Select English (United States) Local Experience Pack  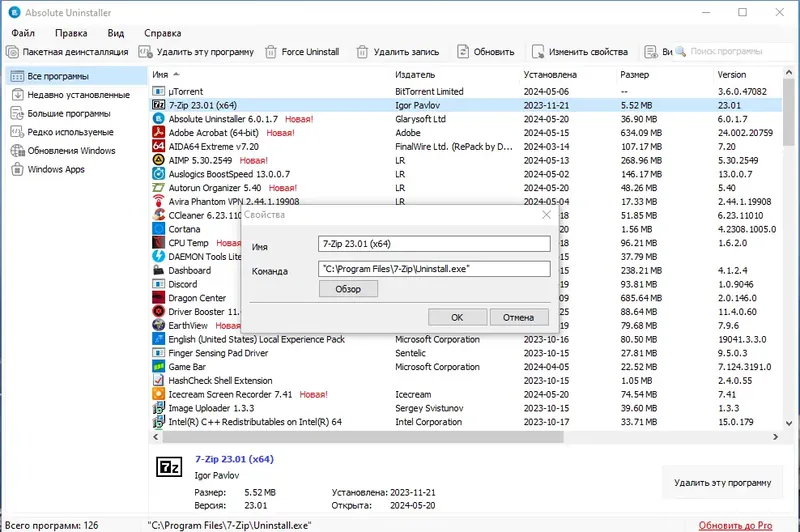(x=257, y=339)
